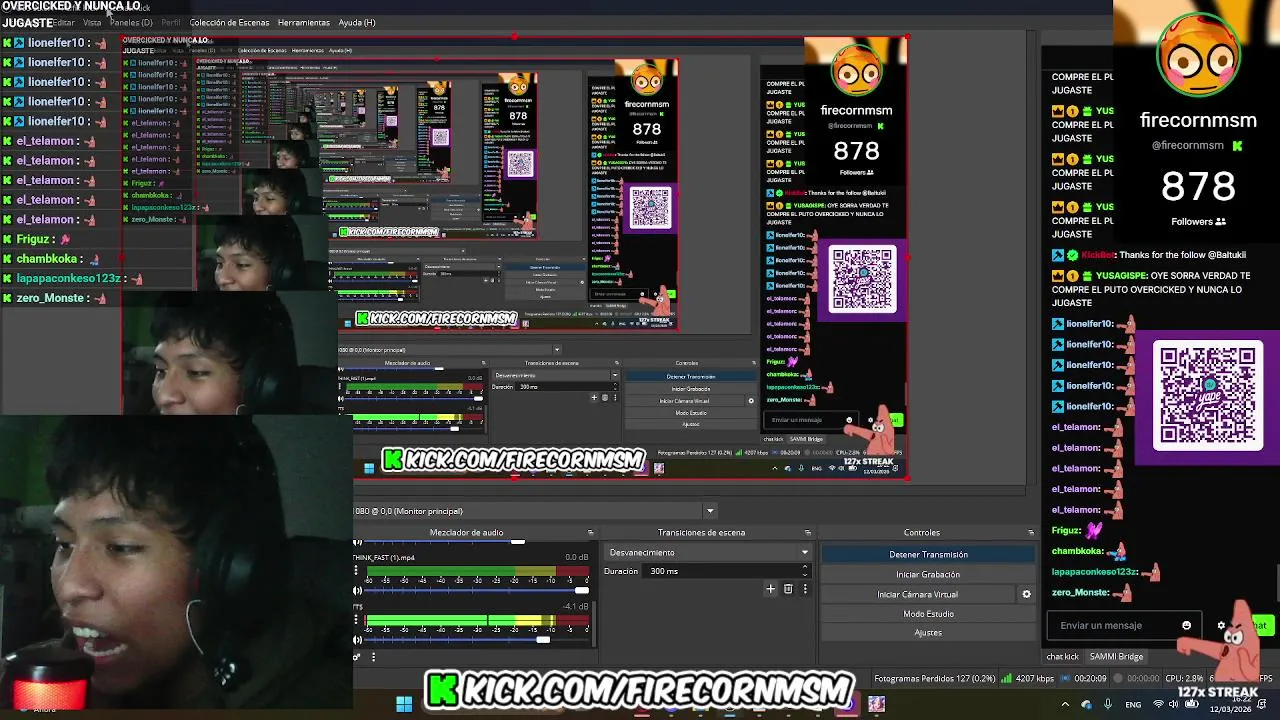Mute the TTS audio source

[357, 640]
